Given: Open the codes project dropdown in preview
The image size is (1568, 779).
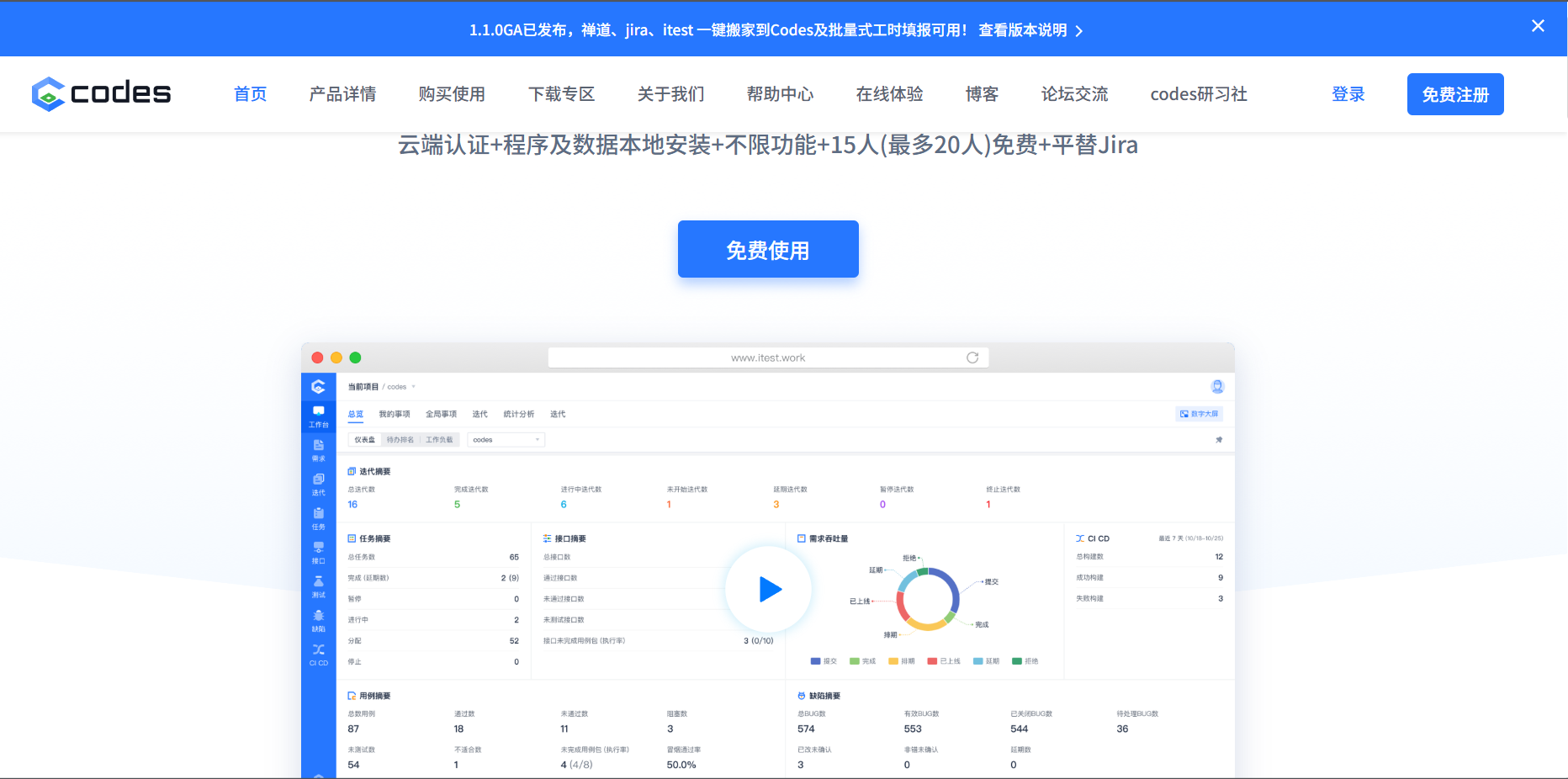Looking at the screenshot, I should pos(506,440).
